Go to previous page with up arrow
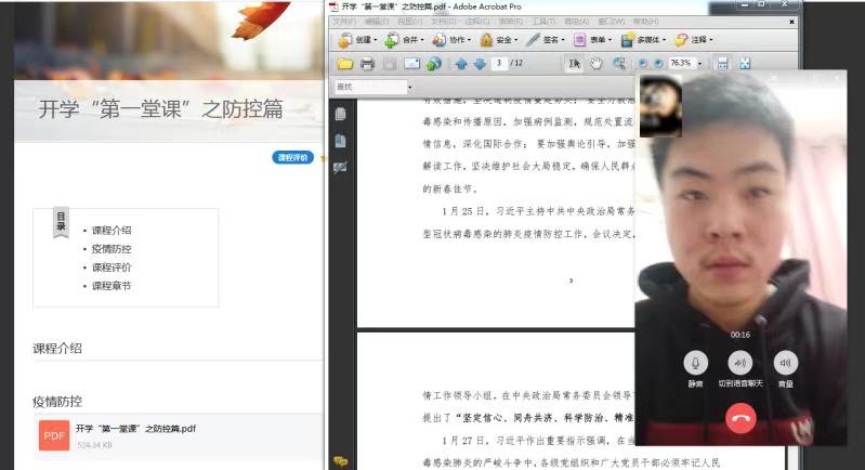The height and width of the screenshot is (470, 865). pyautogui.click(x=461, y=64)
